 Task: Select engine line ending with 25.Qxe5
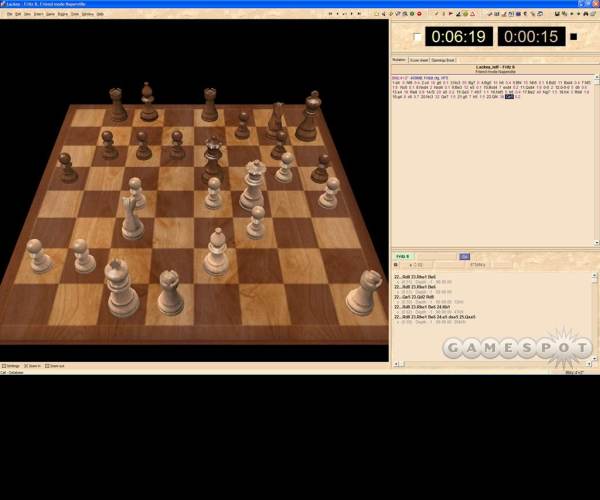click(435, 317)
